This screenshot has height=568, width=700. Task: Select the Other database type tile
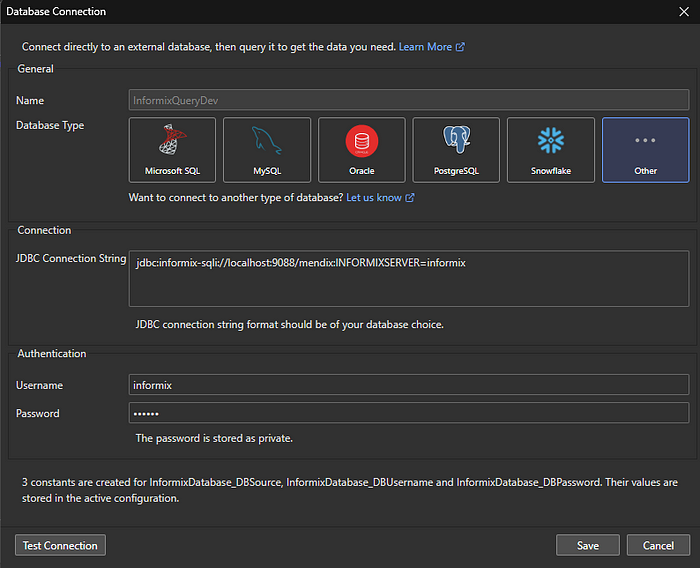click(x=645, y=150)
